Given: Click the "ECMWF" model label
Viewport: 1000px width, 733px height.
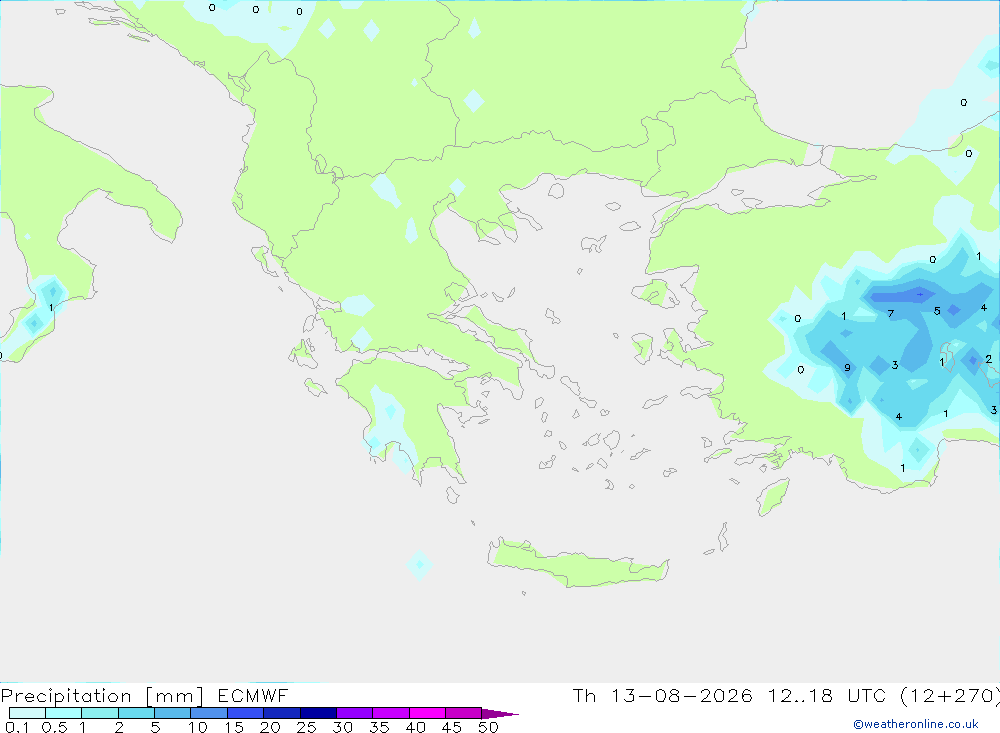Looking at the screenshot, I should click(253, 695).
